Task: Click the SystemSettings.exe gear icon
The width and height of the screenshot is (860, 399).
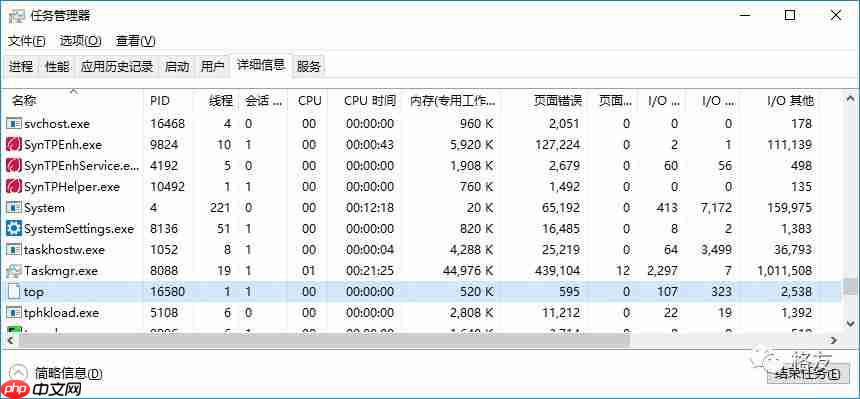Action: (13, 228)
